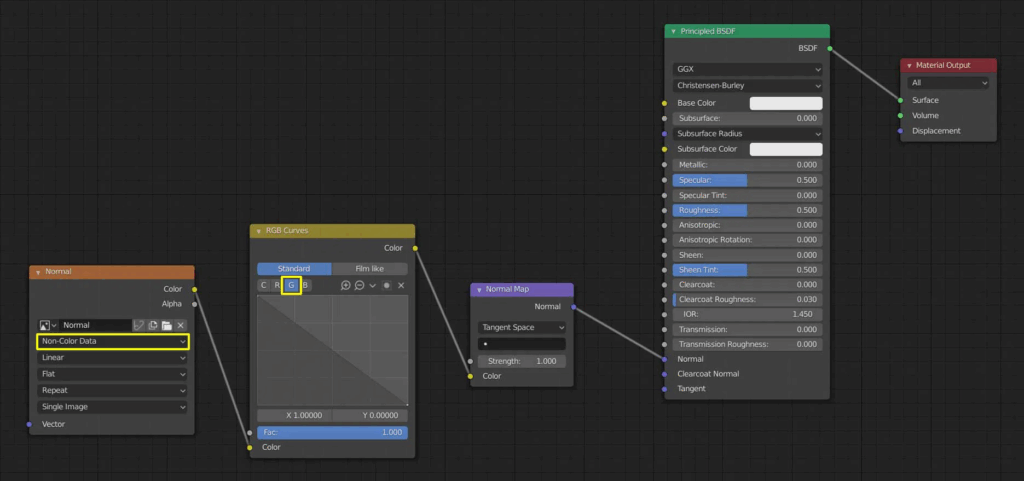This screenshot has height=481, width=1024.
Task: Click RGB Curves Color output socket
Action: click(x=415, y=248)
